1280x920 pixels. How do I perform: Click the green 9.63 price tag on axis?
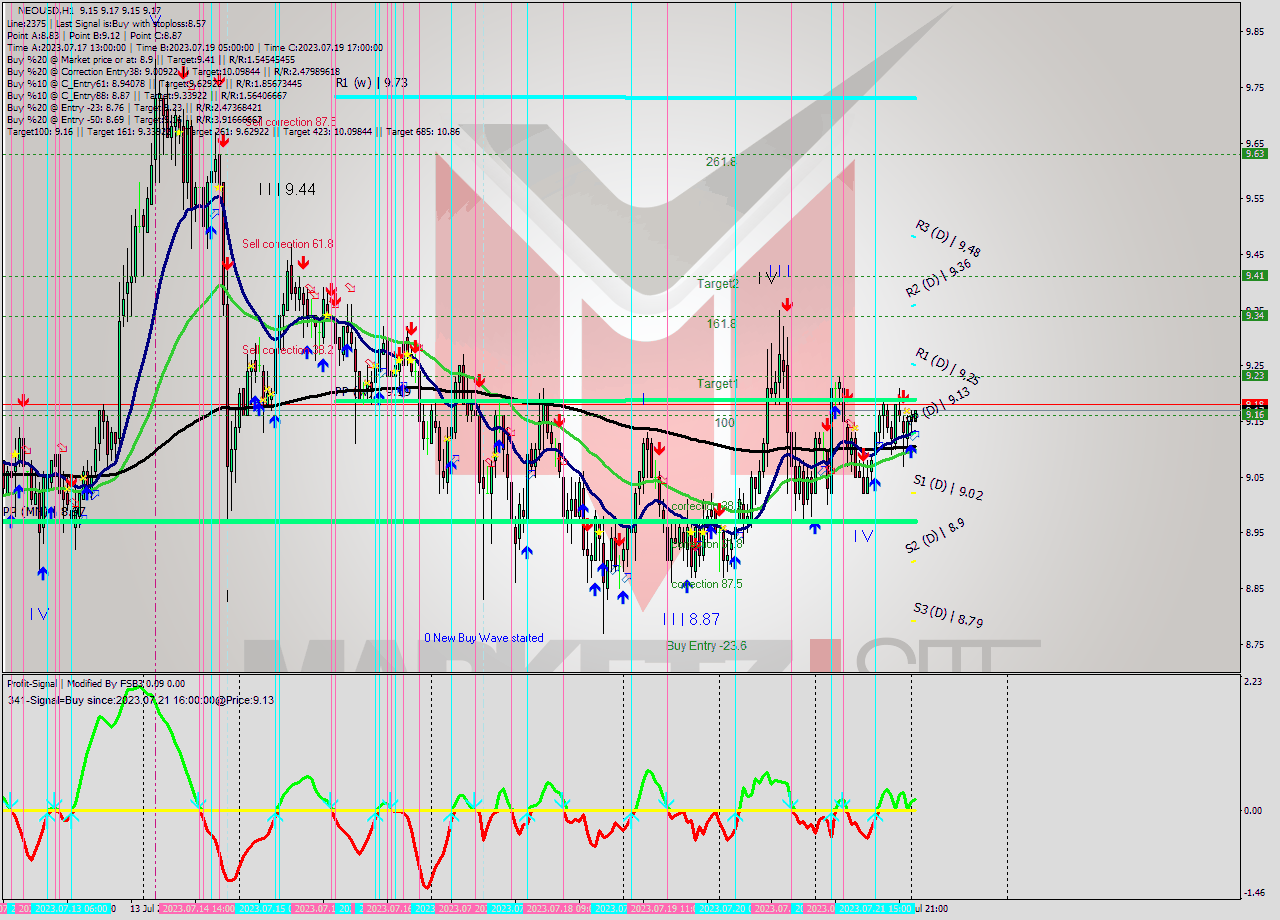click(1254, 154)
